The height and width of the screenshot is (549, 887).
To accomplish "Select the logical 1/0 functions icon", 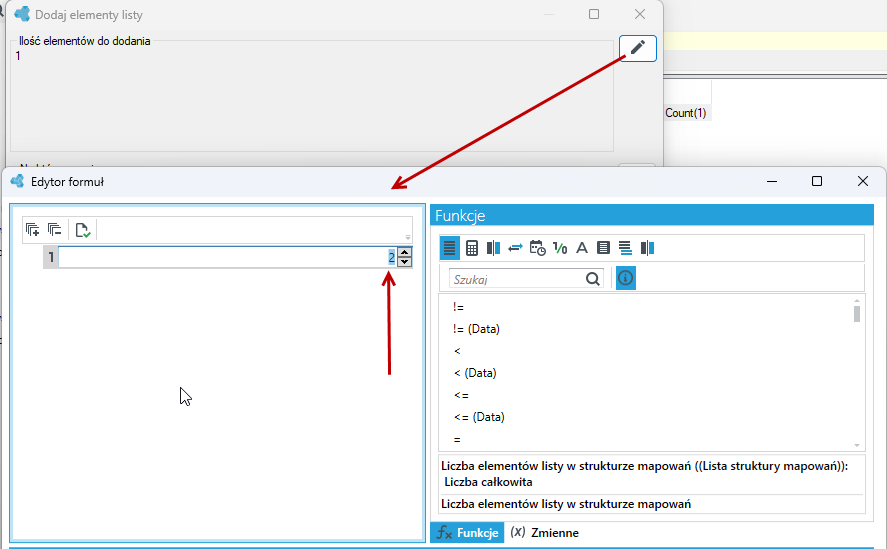I will pos(559,248).
